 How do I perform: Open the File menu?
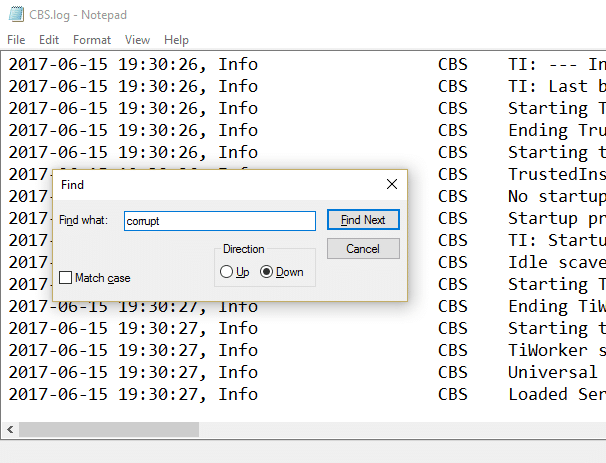click(x=16, y=40)
